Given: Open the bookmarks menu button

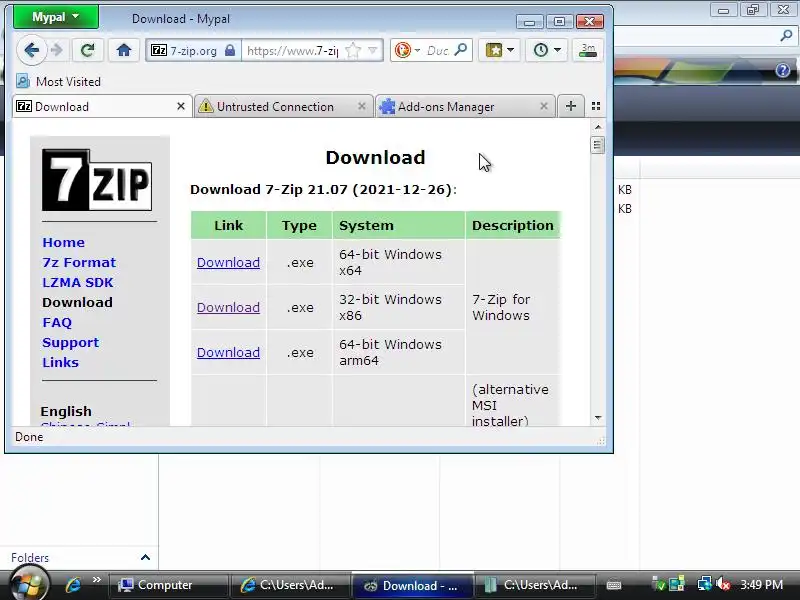Looking at the screenshot, I should point(499,50).
